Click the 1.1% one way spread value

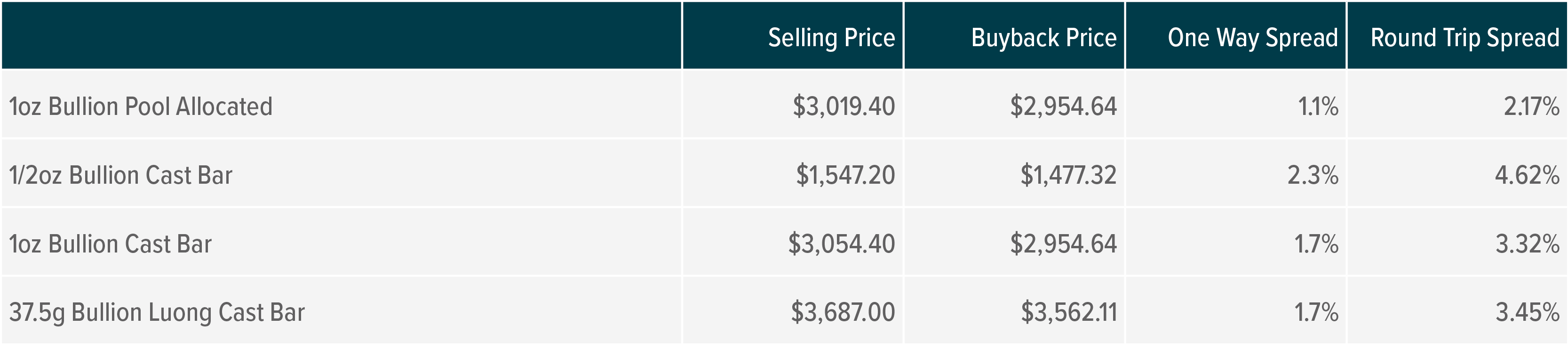1318,107
